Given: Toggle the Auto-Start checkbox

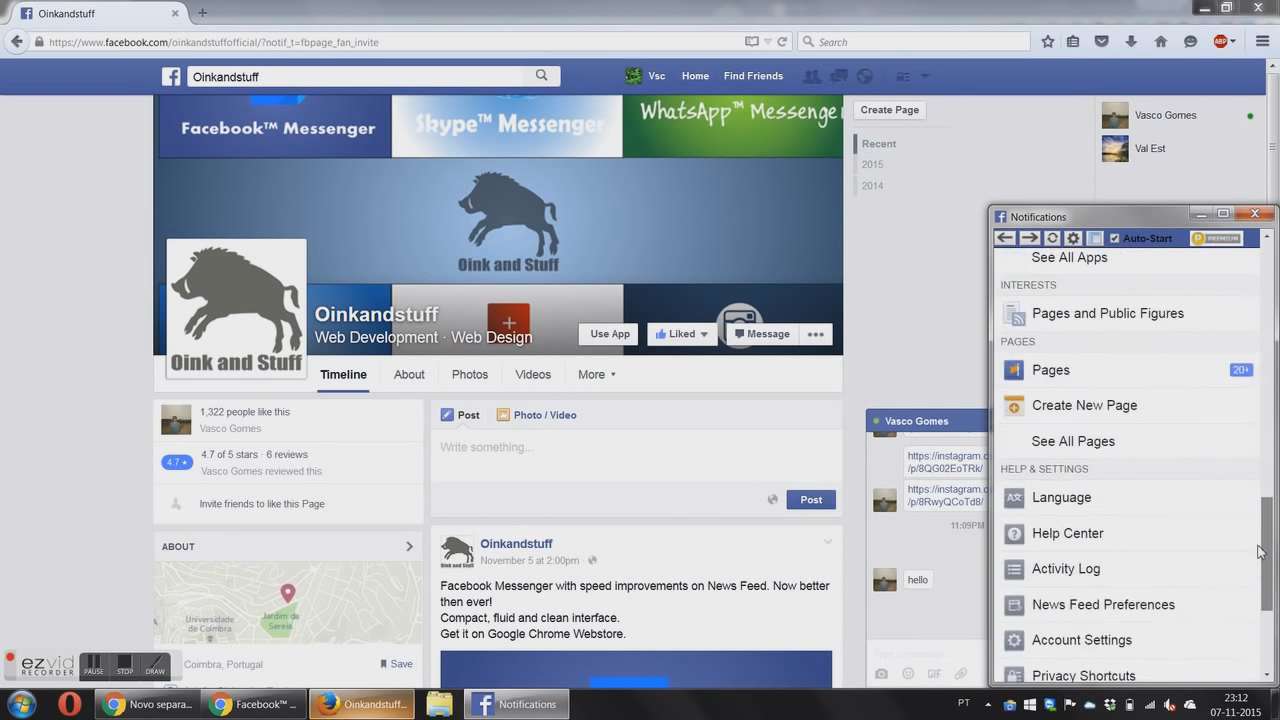Looking at the screenshot, I should coord(1115,238).
